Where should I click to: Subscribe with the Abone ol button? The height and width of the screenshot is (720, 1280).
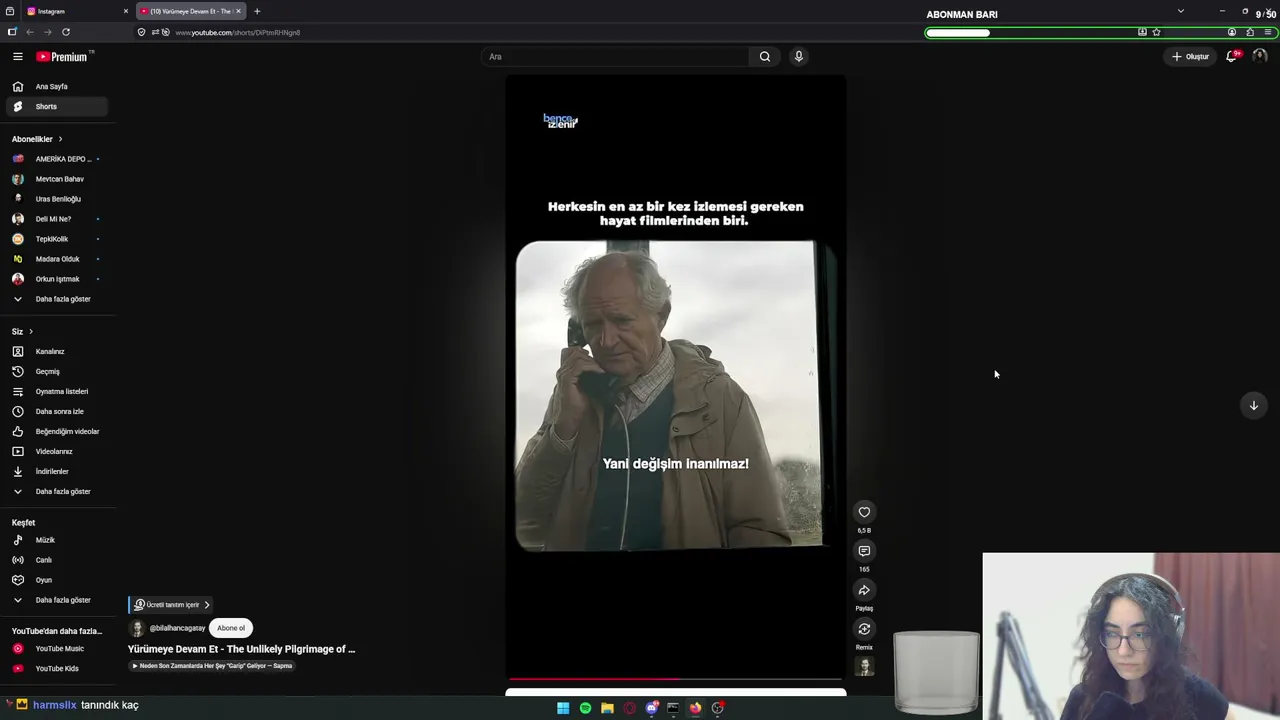click(x=231, y=628)
